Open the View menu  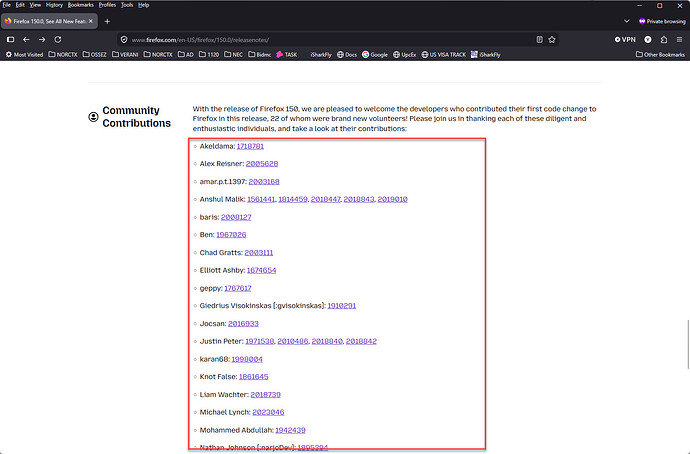35,5
